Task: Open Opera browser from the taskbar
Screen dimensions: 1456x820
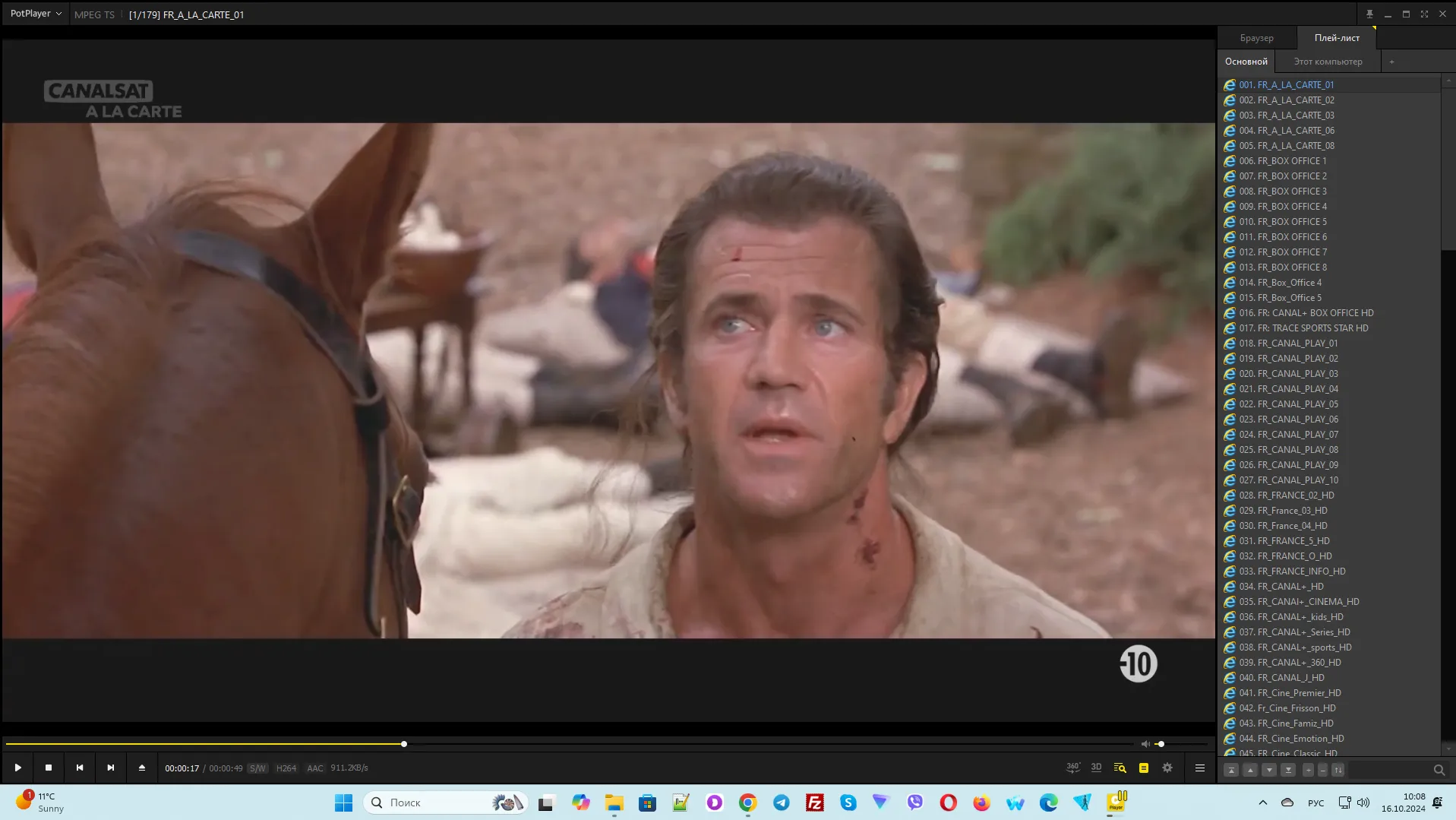Action: pyautogui.click(x=948, y=803)
